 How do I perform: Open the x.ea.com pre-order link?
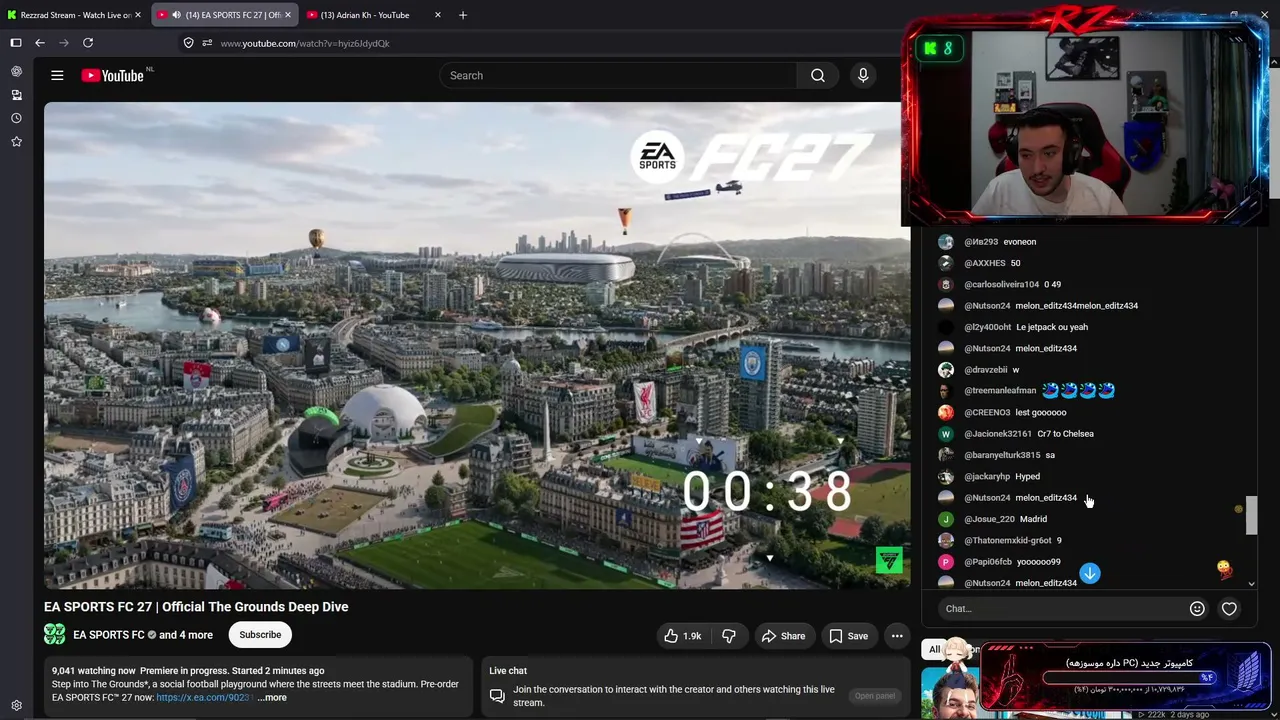click(205, 697)
